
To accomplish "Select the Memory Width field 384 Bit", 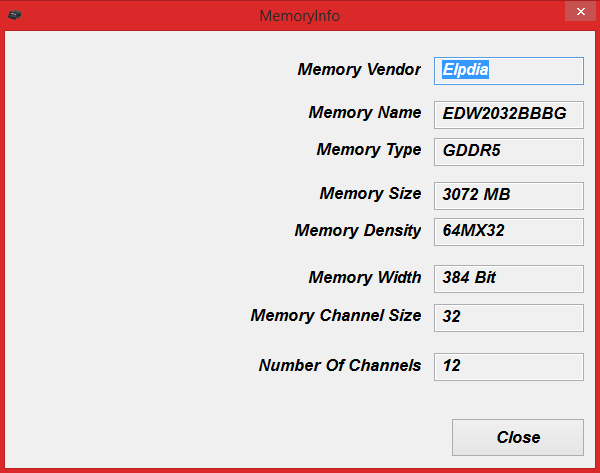I will click(509, 279).
